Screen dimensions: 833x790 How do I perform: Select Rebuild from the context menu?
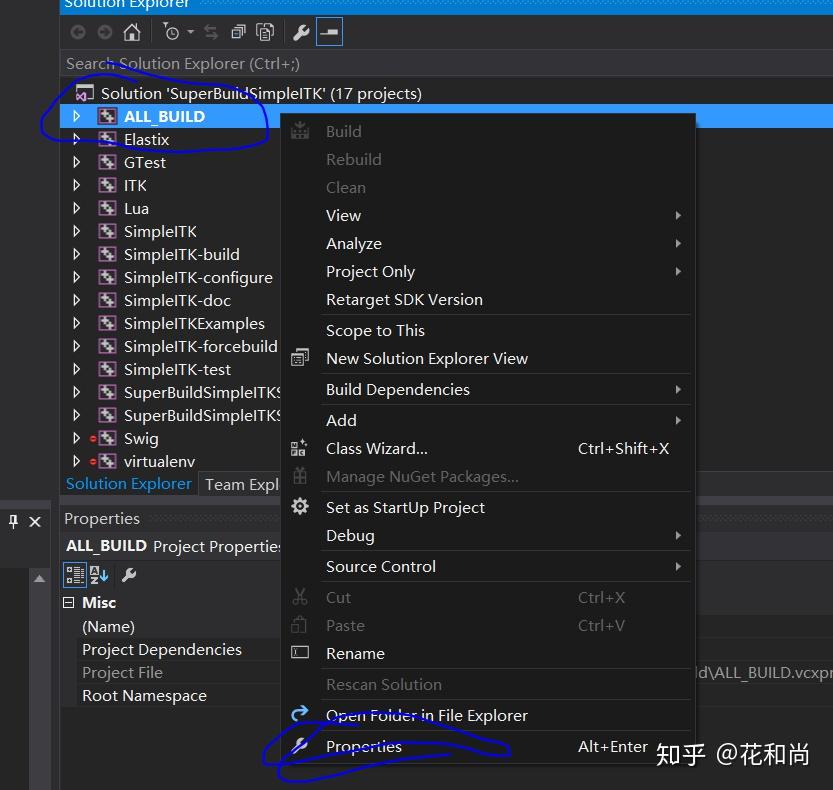pyautogui.click(x=353, y=159)
